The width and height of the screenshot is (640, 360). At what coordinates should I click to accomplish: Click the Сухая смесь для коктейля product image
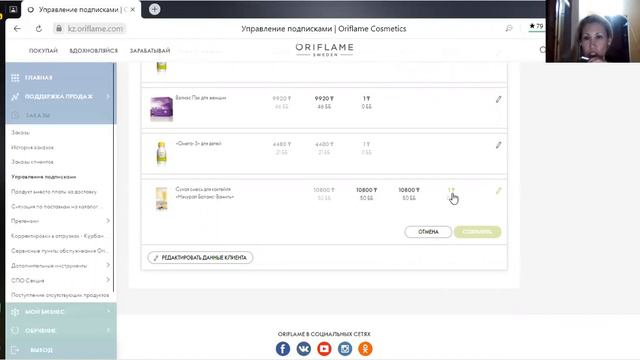tap(162, 199)
